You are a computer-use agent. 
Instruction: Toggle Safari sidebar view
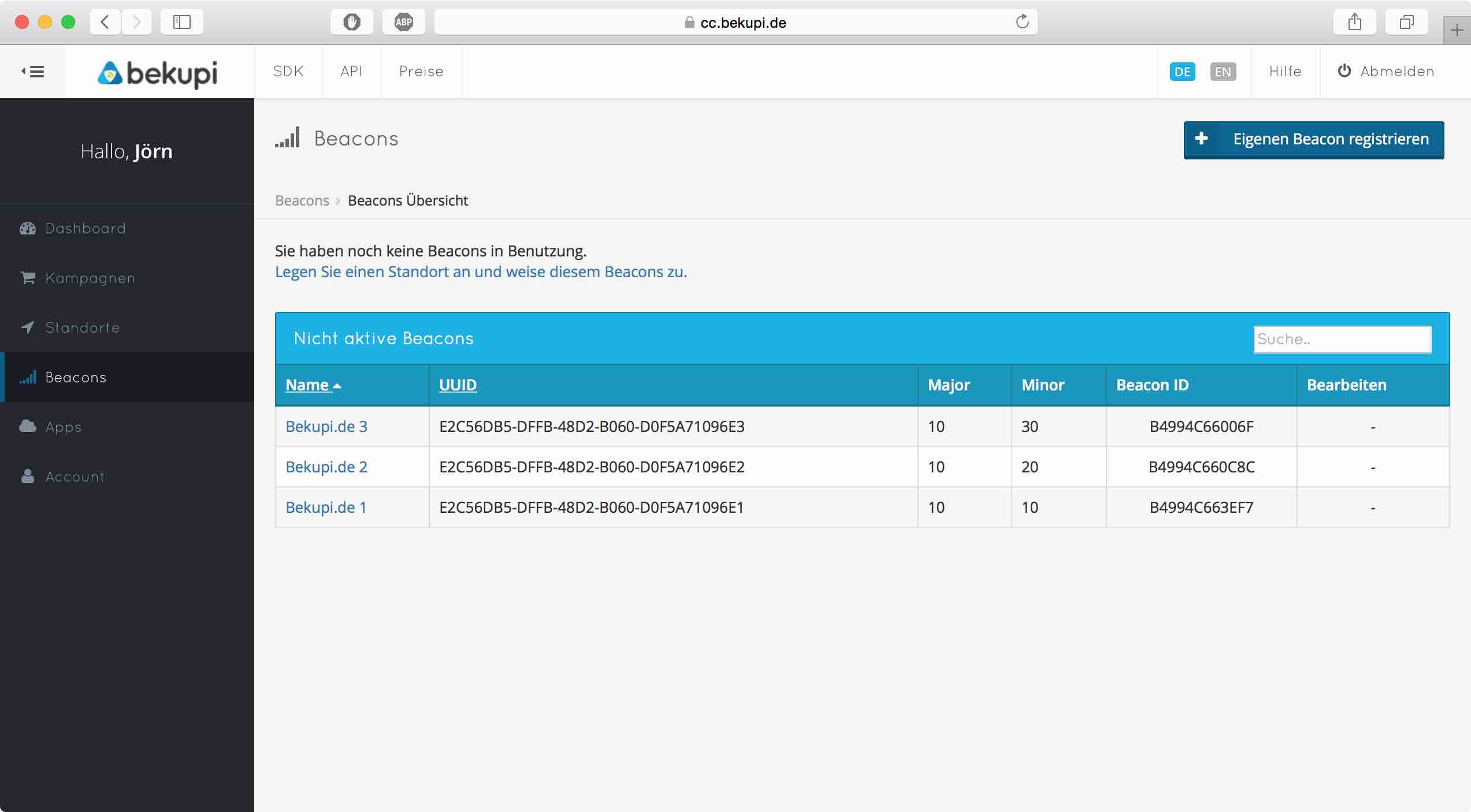click(181, 23)
